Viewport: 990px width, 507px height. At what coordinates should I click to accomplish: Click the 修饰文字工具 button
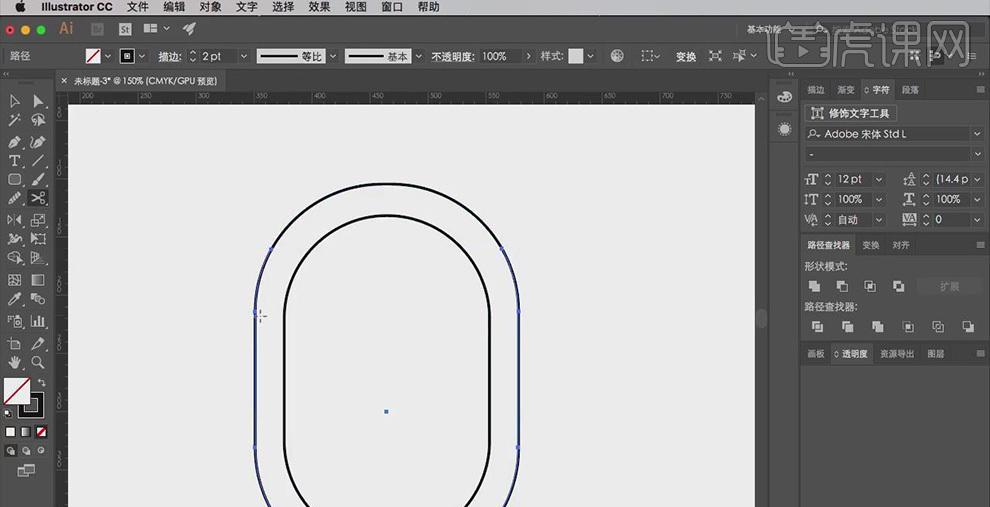(x=851, y=114)
